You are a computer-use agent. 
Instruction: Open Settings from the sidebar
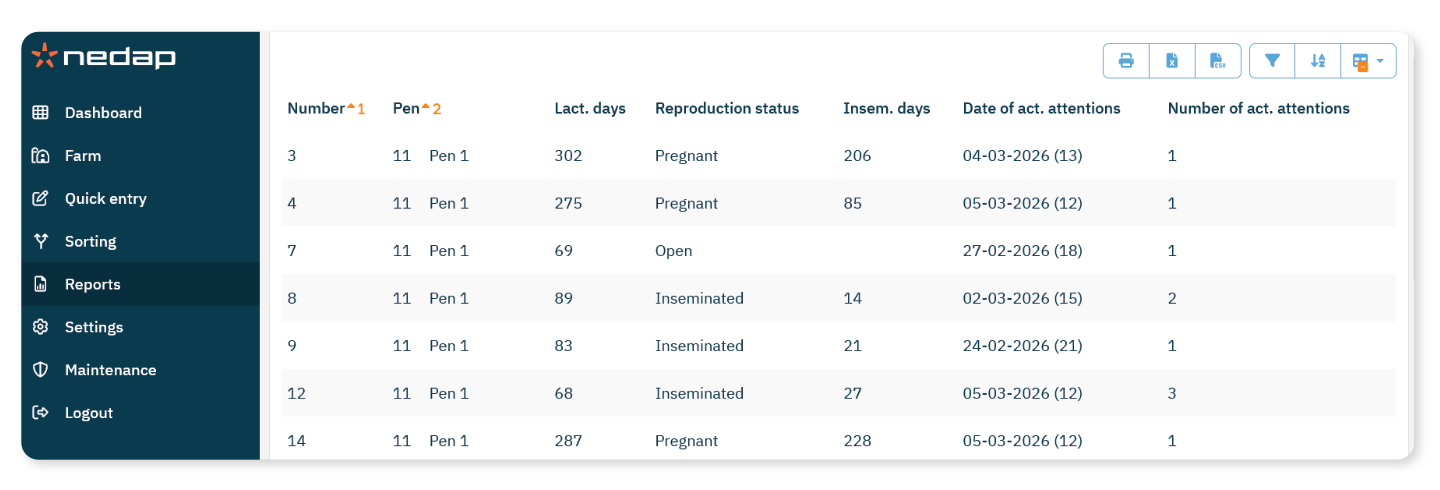point(94,328)
